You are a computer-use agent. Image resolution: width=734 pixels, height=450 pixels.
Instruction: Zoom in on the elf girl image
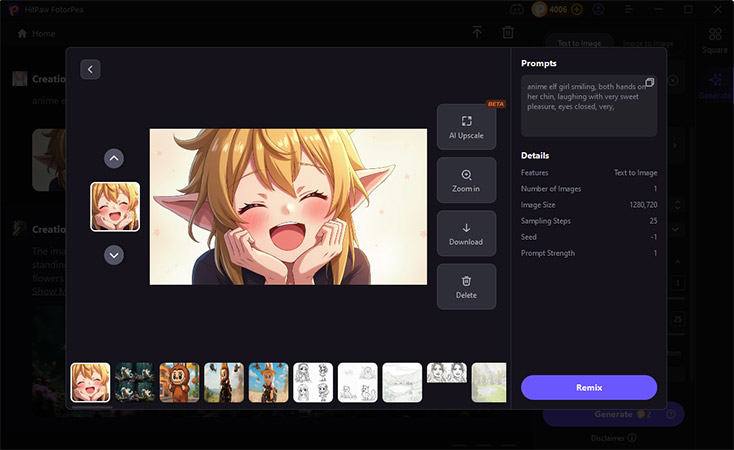(x=466, y=180)
